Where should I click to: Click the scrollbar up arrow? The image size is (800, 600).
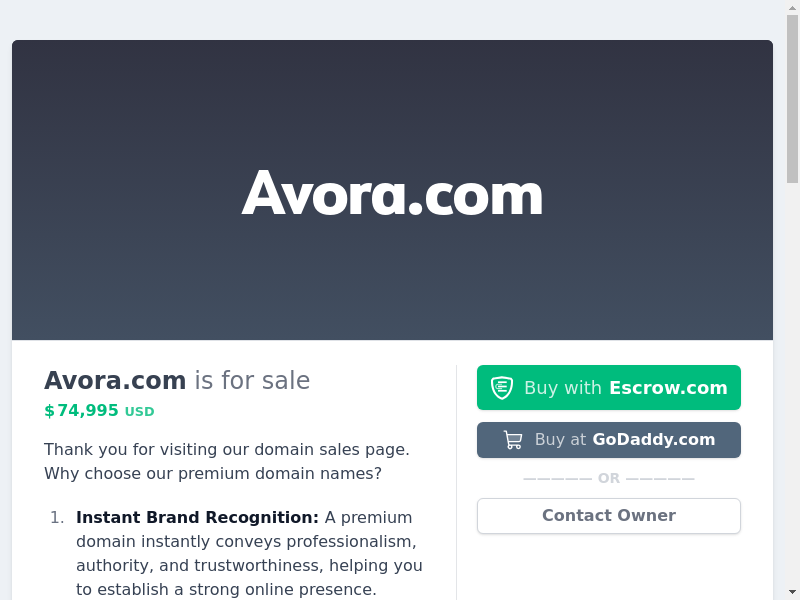pos(792,7)
